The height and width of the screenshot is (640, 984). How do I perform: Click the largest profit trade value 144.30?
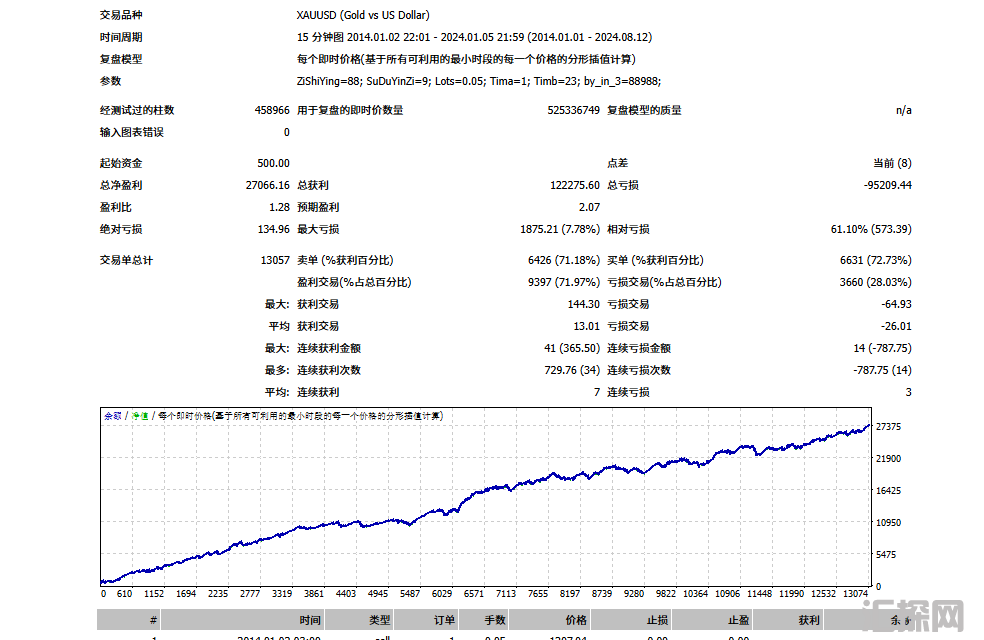pyautogui.click(x=584, y=304)
